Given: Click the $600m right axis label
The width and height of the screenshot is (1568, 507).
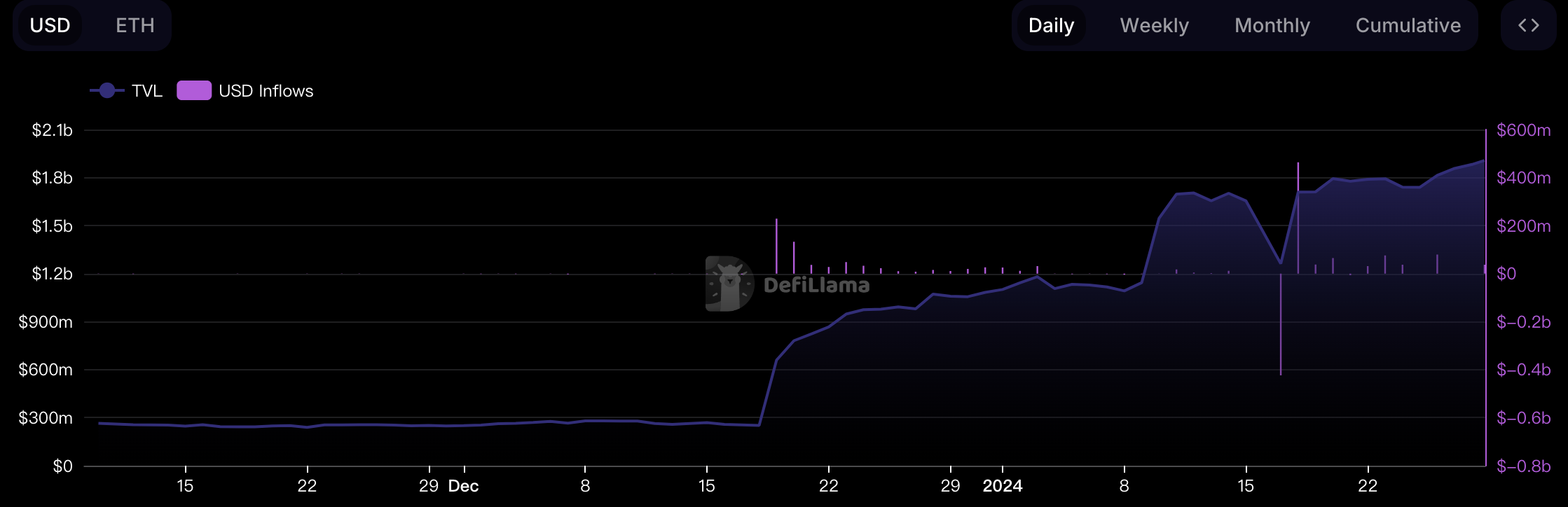Looking at the screenshot, I should pyautogui.click(x=1523, y=130).
